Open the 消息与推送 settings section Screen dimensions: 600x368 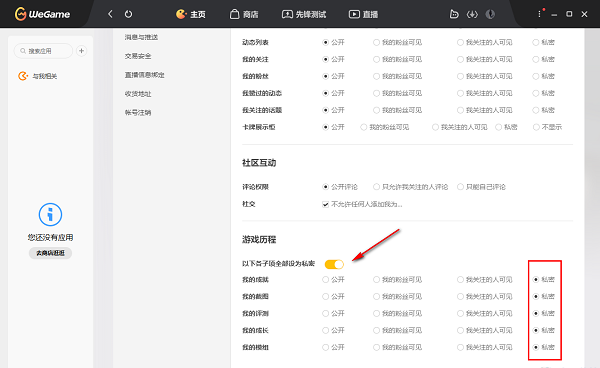(x=141, y=37)
